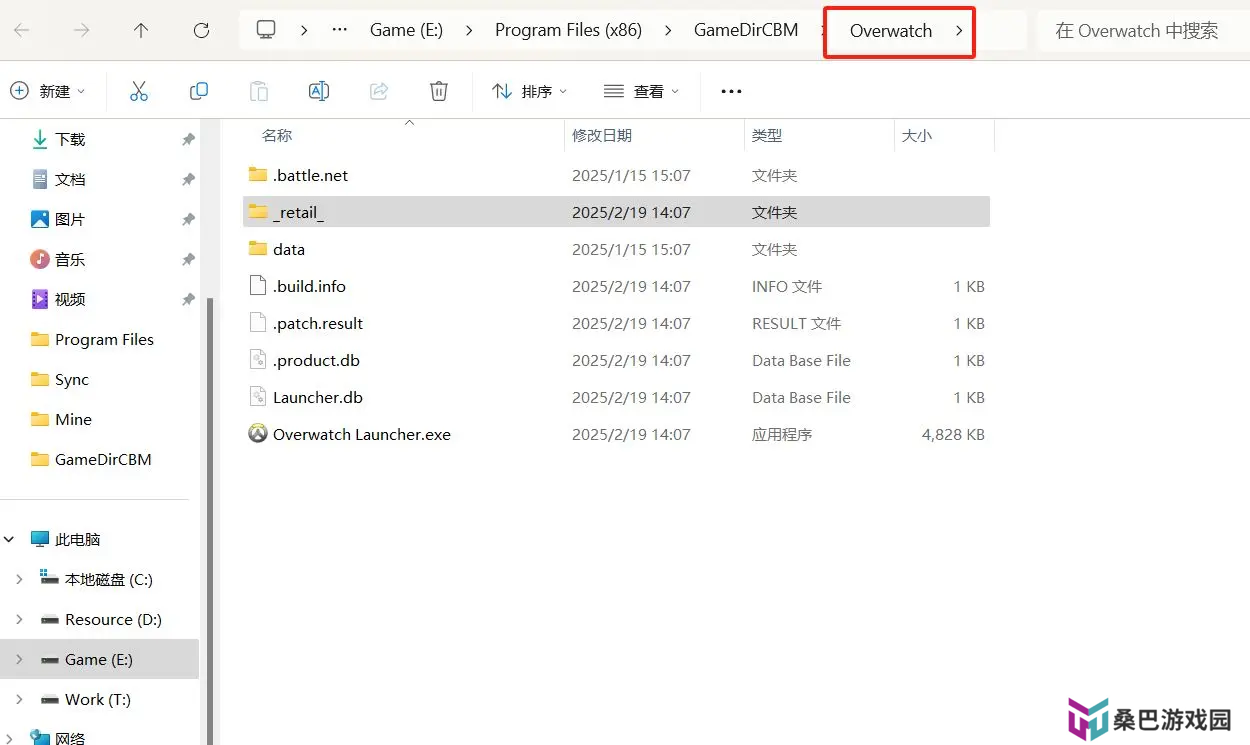Click the computer monitor icon in address bar

coord(266,30)
